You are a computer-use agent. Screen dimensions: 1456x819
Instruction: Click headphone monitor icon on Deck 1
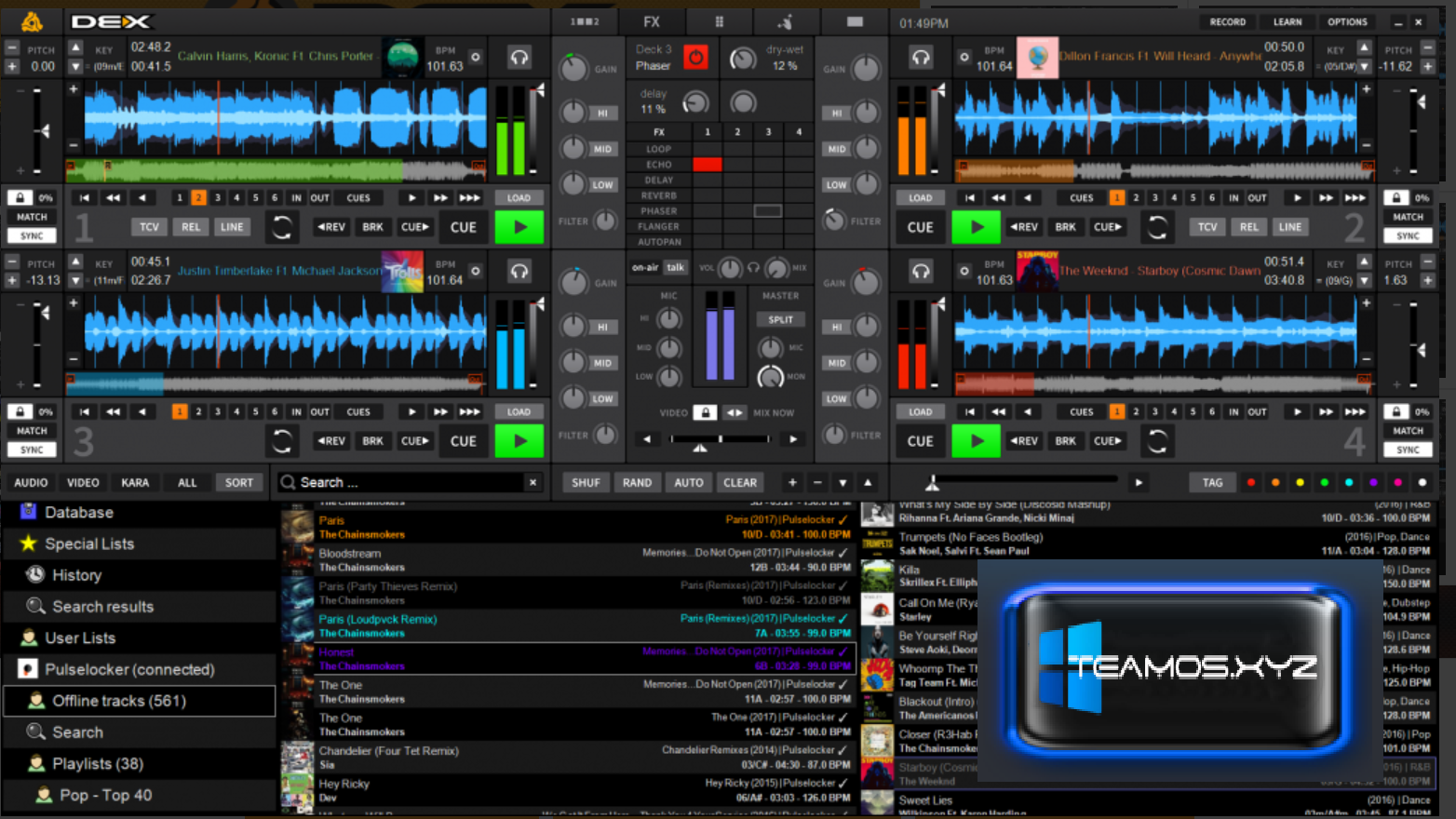tap(519, 58)
